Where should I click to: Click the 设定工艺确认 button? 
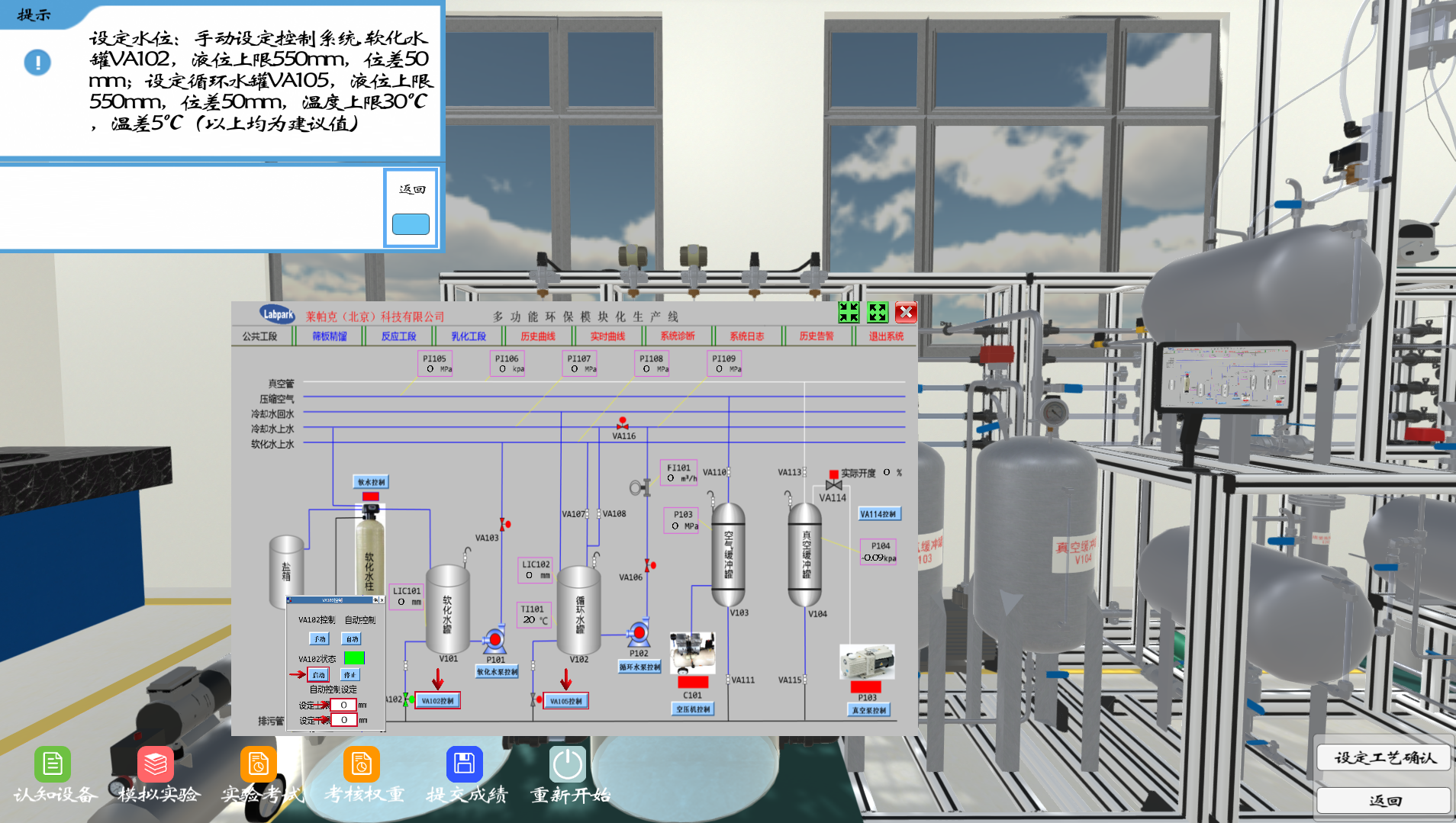click(x=1384, y=757)
